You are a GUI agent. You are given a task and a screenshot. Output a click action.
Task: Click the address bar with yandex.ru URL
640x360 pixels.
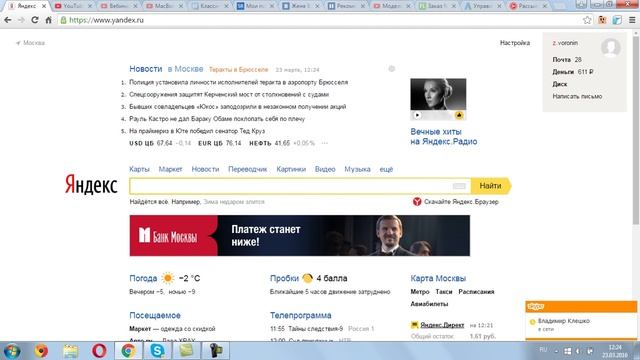point(318,20)
